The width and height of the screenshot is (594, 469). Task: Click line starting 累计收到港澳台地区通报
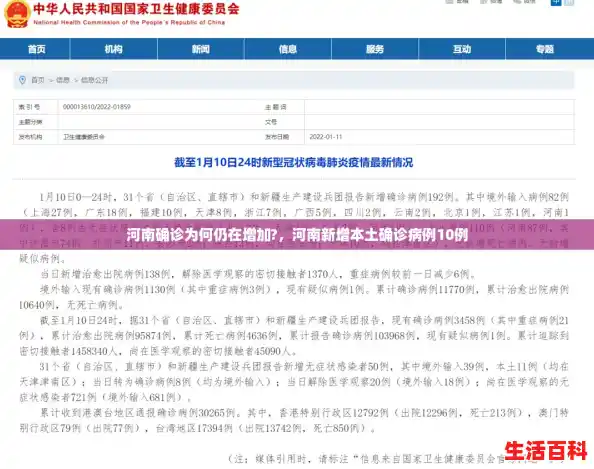305,413
